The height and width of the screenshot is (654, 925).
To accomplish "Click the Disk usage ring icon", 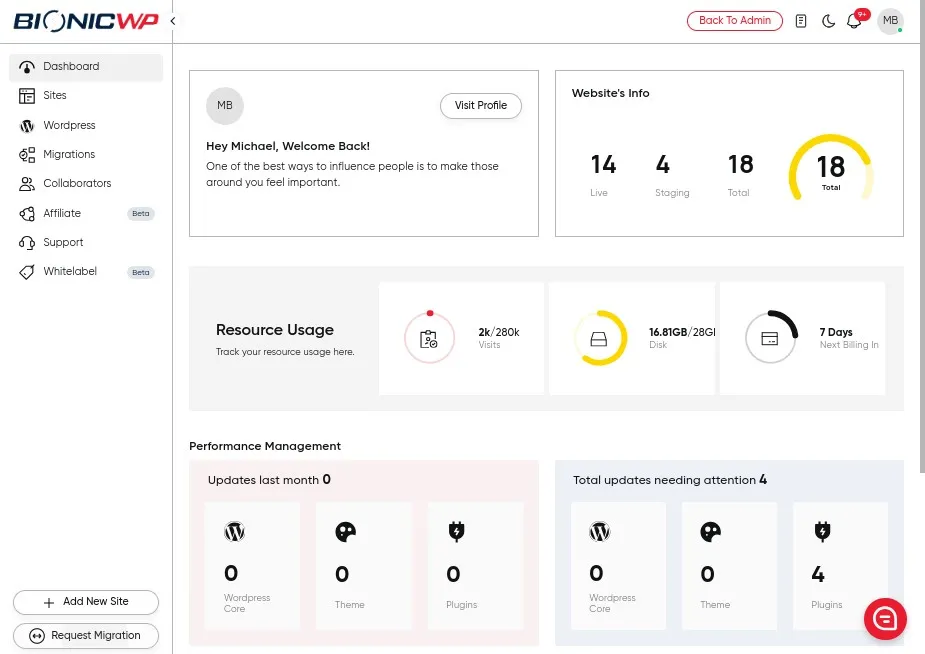I will coord(599,338).
